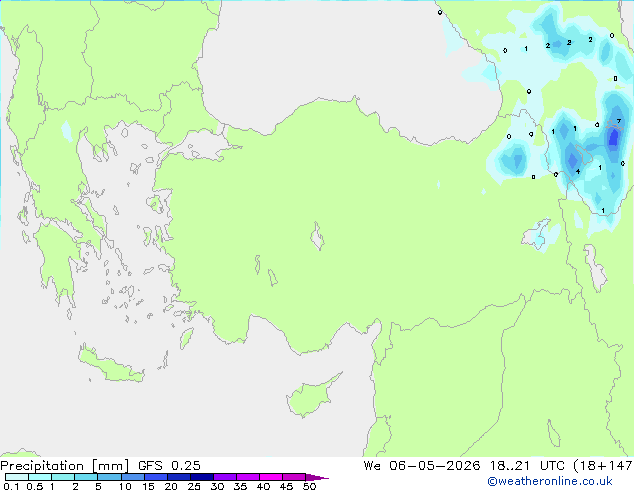Click the 'GFS 0.25' model label
The width and height of the screenshot is (634, 490).
tap(169, 466)
